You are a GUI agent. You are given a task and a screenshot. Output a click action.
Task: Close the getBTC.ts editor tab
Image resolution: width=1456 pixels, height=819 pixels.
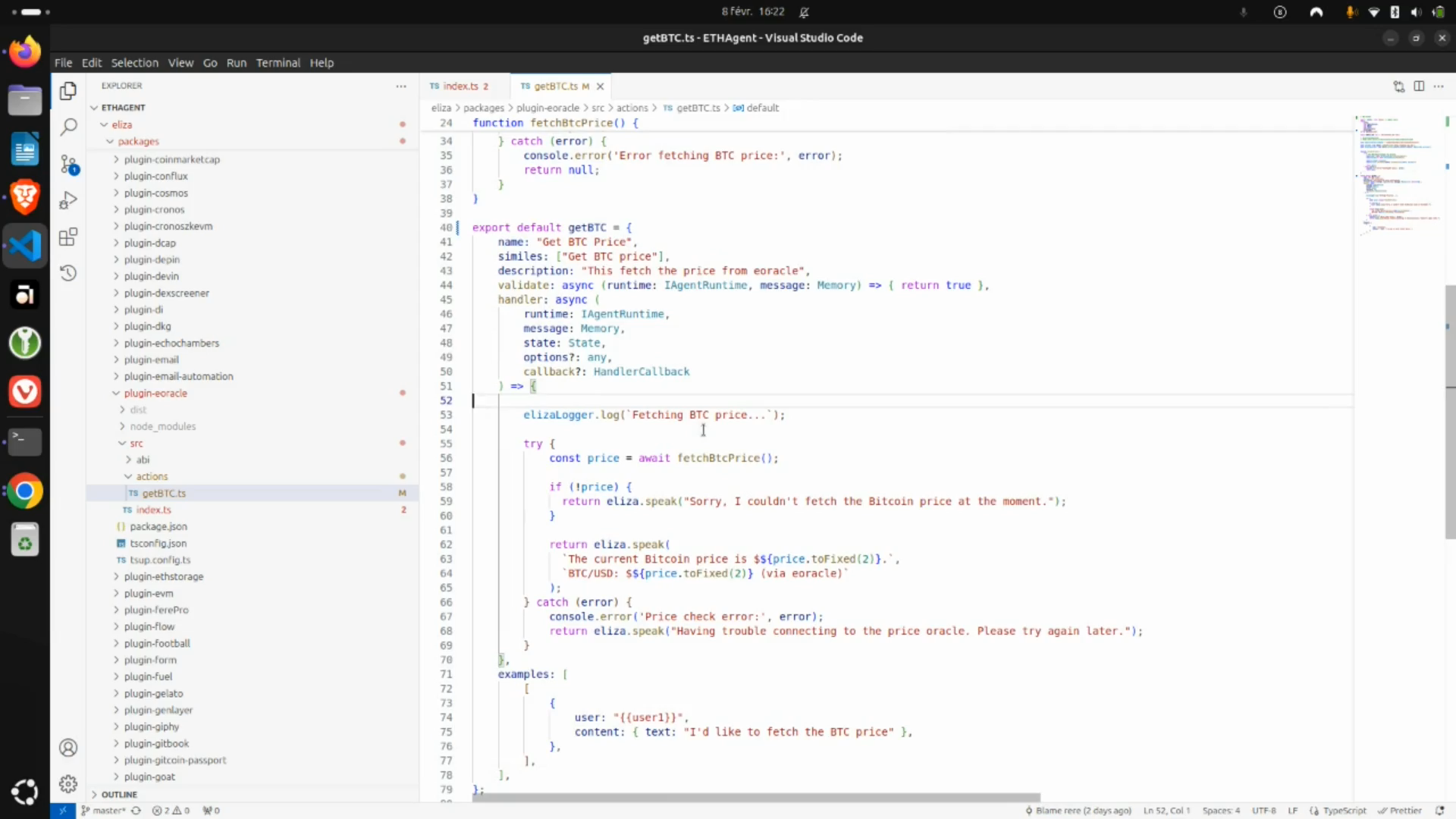600,86
